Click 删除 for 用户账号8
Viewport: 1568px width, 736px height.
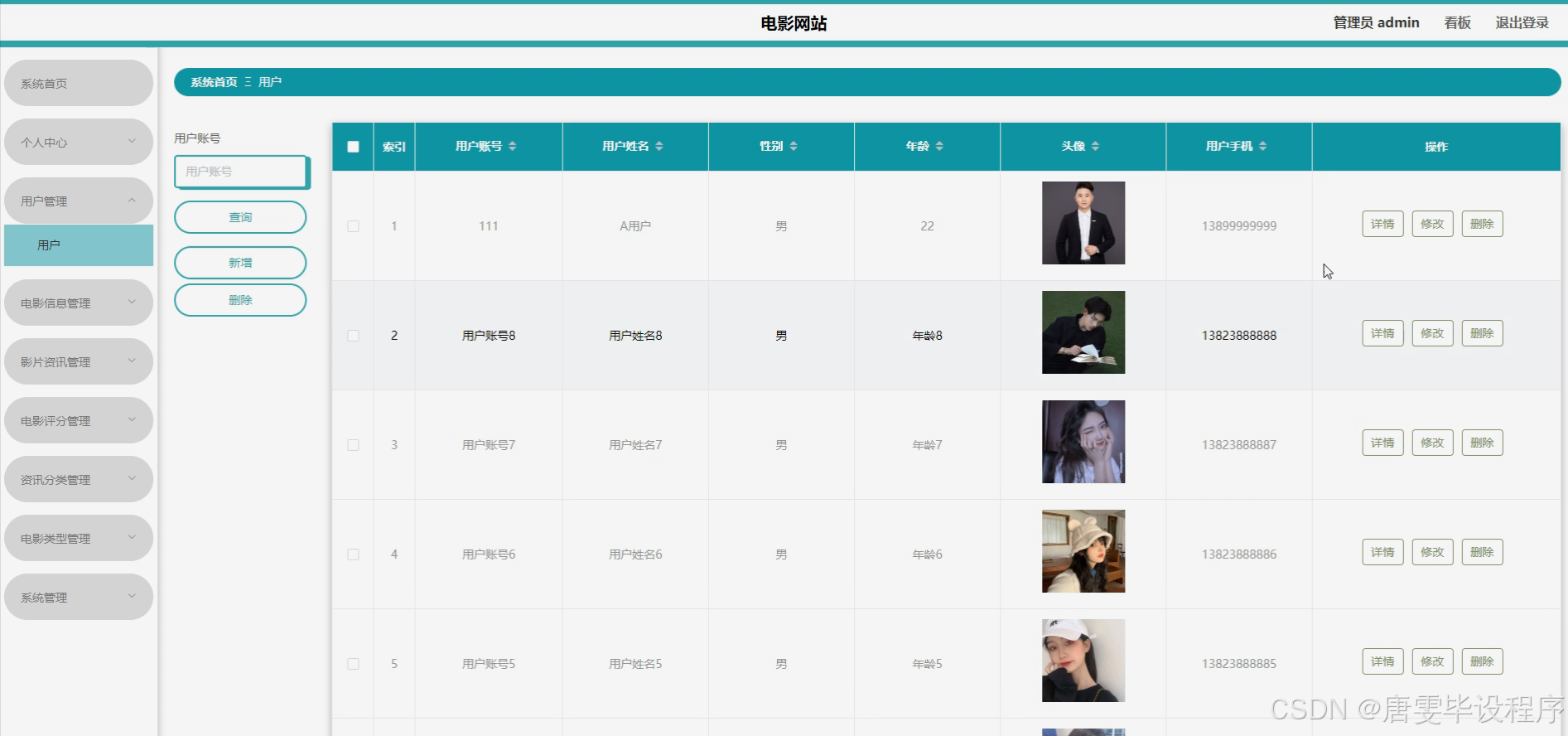[1482, 333]
